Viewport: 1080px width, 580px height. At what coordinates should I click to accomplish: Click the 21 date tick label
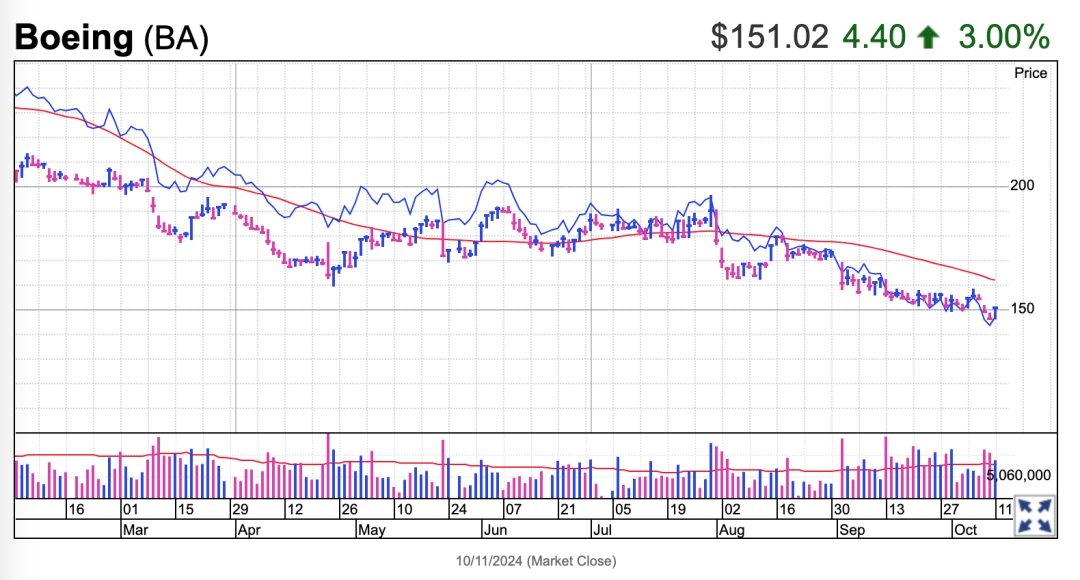click(x=568, y=510)
